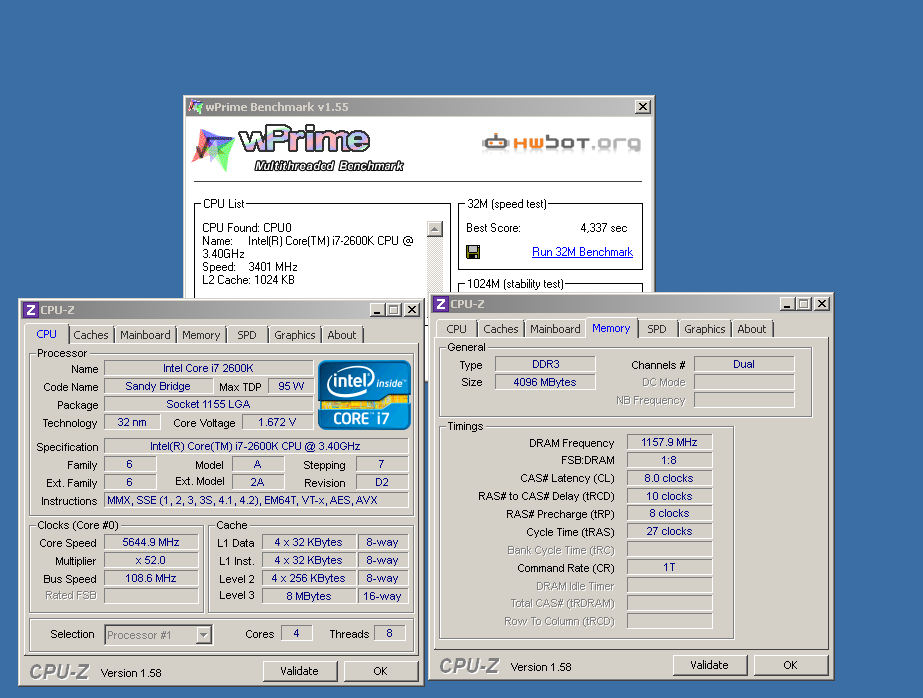Click the Cycle Time value 27 clocks
The height and width of the screenshot is (698, 923).
(670, 531)
